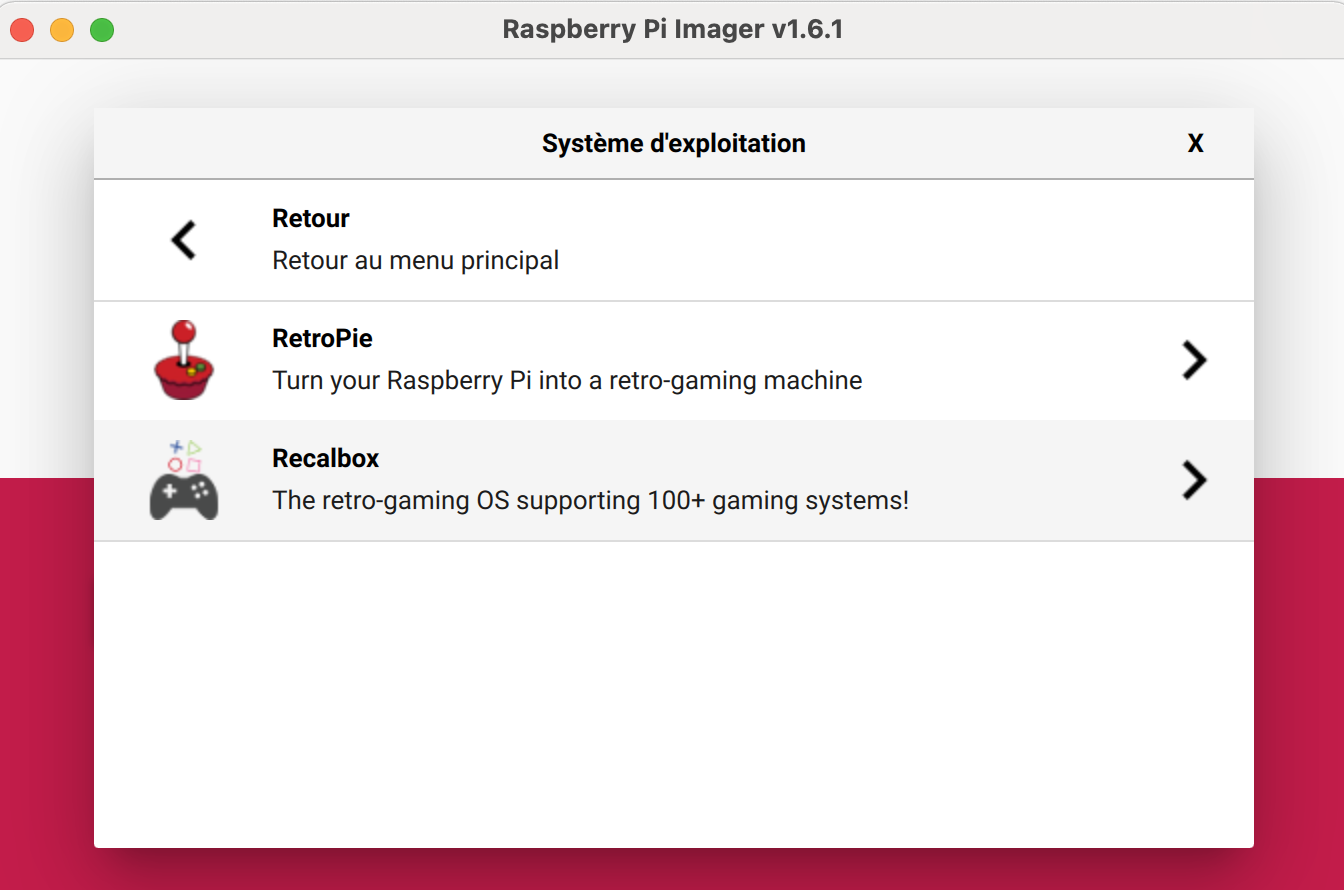Screen dimensions: 1344x890
Task: Minimize the window with the yellow button
Action: click(62, 30)
